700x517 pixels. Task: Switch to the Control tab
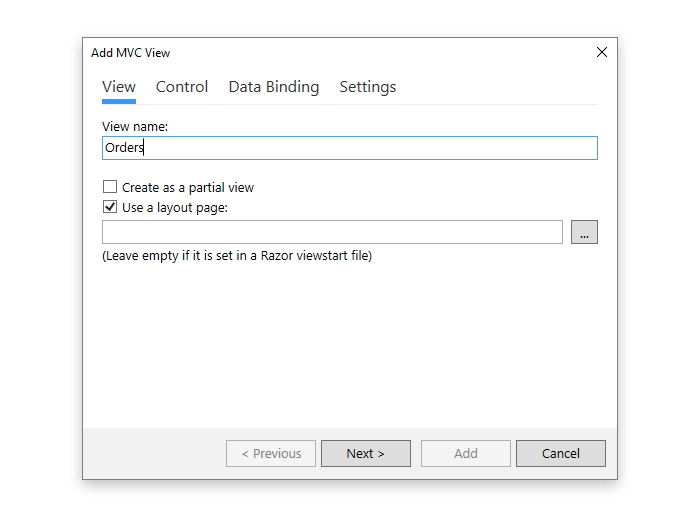coord(182,87)
